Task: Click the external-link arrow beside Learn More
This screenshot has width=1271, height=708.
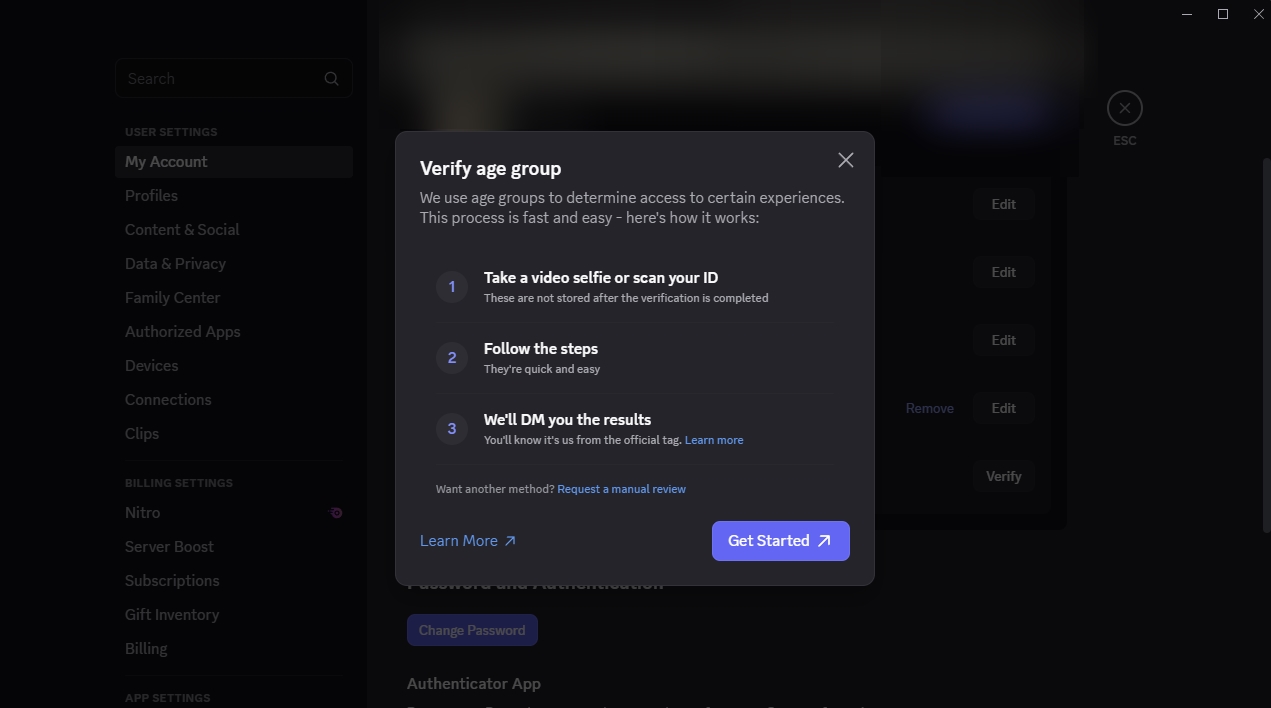Action: (509, 540)
